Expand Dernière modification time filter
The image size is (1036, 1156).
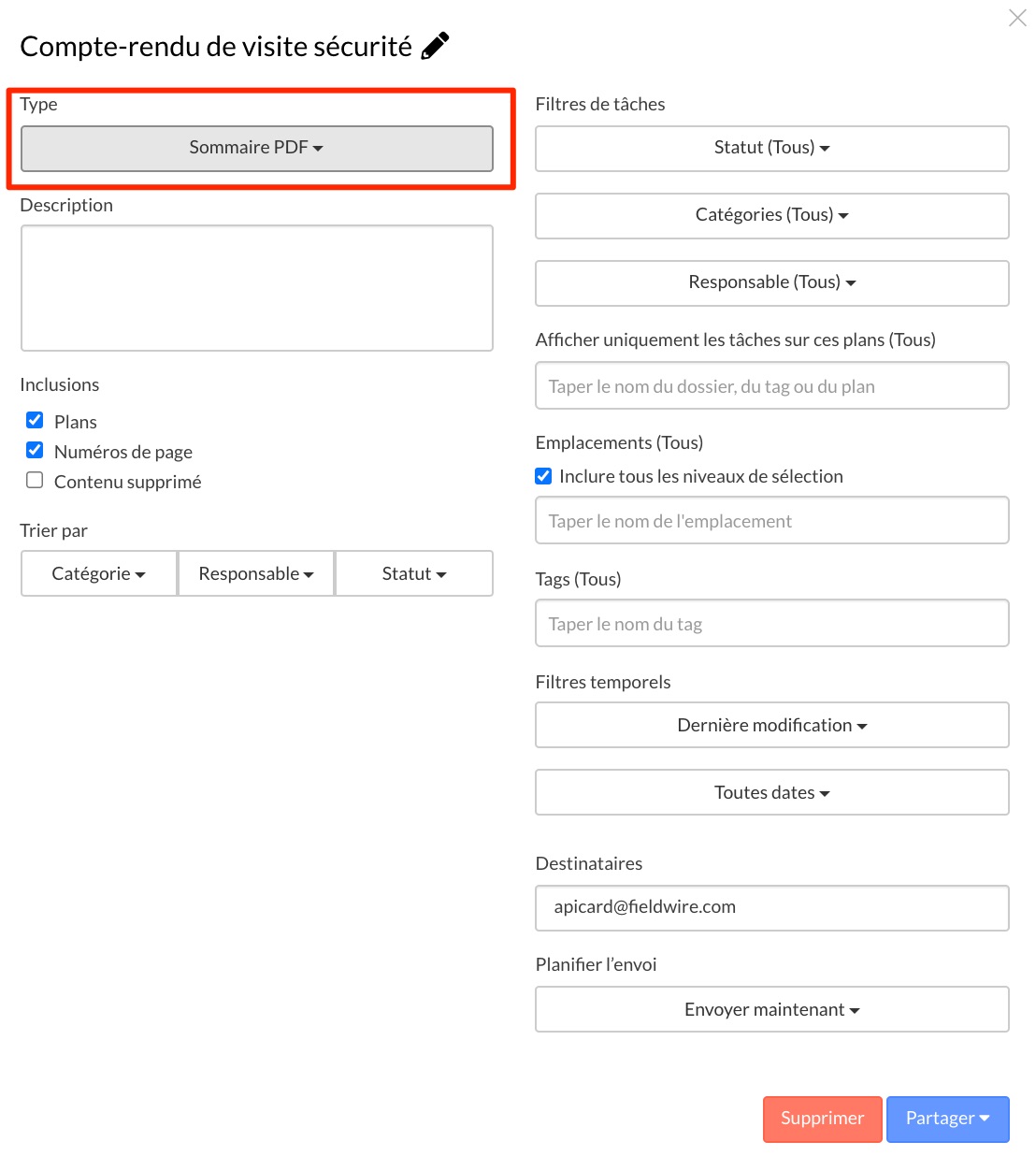coord(771,726)
